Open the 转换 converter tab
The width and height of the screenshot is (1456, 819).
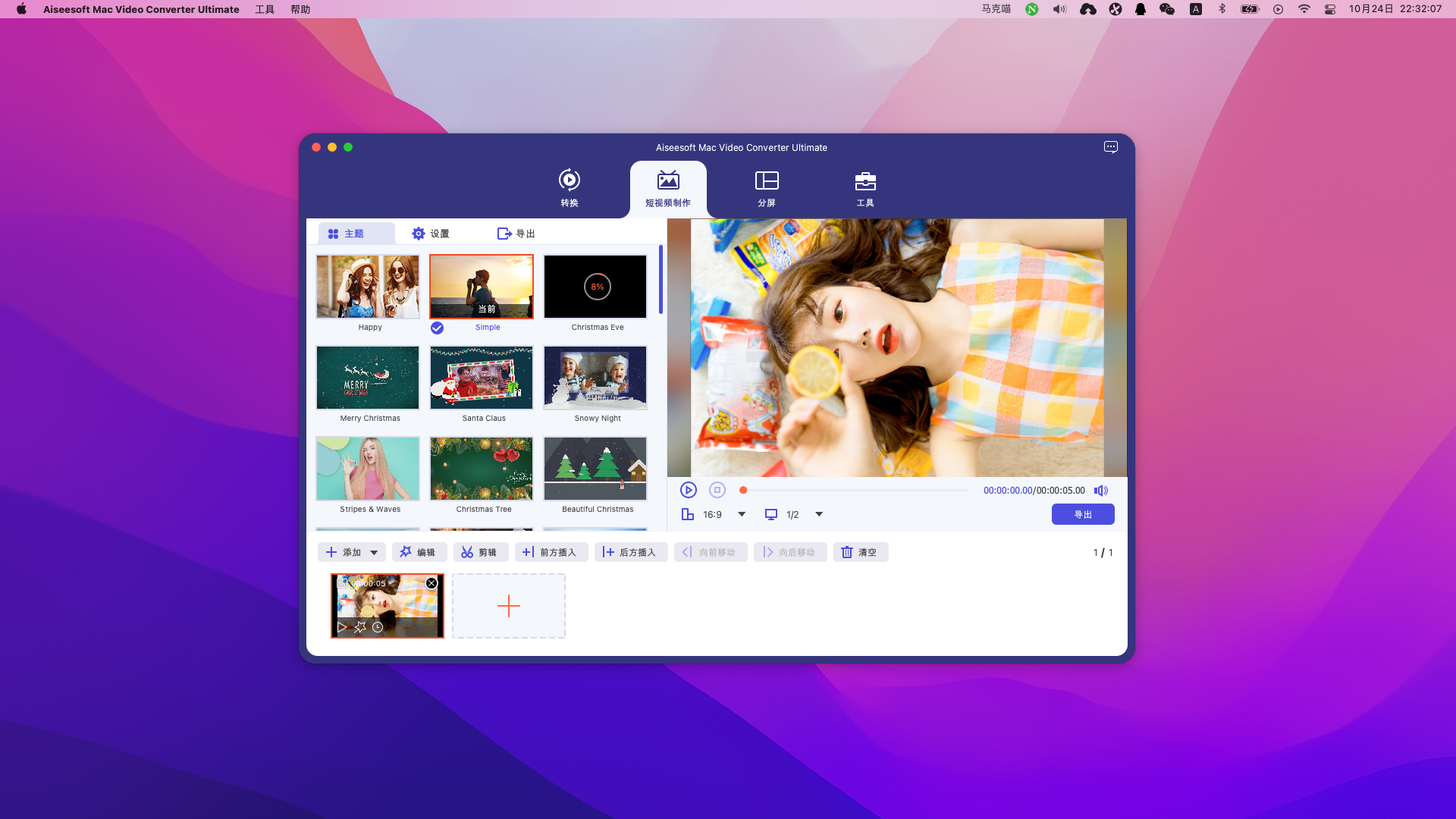tap(570, 188)
